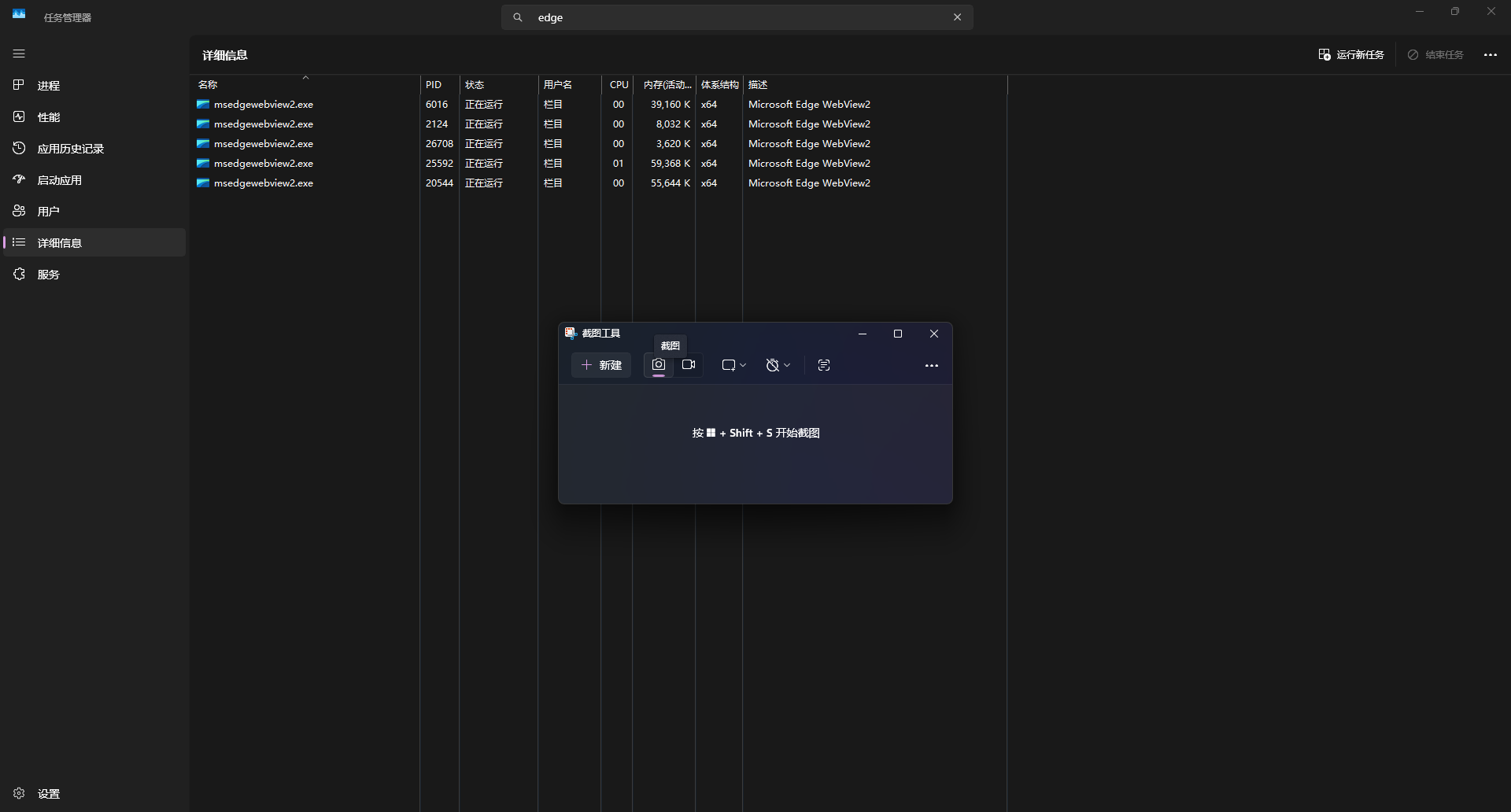1511x812 pixels.
Task: Open See more menu in Snipping Tool
Action: click(932, 365)
